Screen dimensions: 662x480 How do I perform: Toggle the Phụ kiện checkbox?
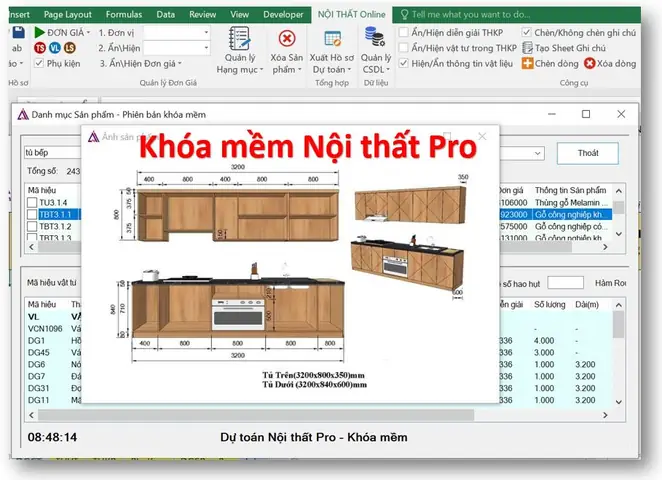click(x=39, y=63)
